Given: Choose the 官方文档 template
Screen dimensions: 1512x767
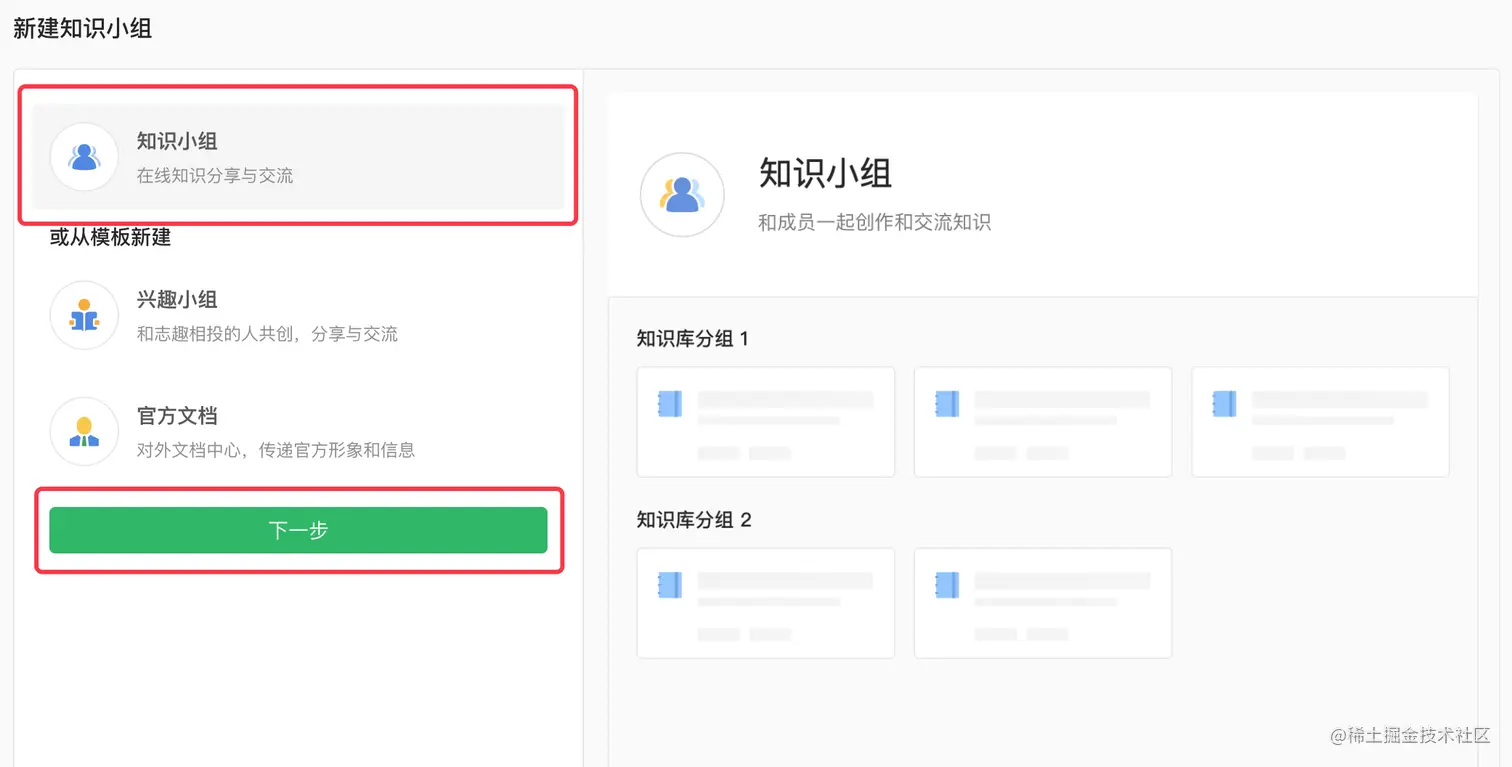Looking at the screenshot, I should pyautogui.click(x=298, y=431).
